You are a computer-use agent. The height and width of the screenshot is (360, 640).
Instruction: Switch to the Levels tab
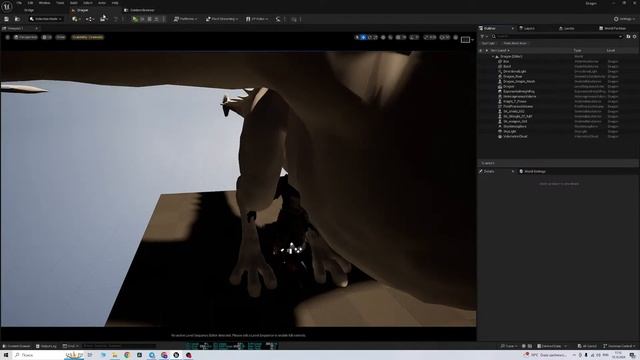point(567,28)
